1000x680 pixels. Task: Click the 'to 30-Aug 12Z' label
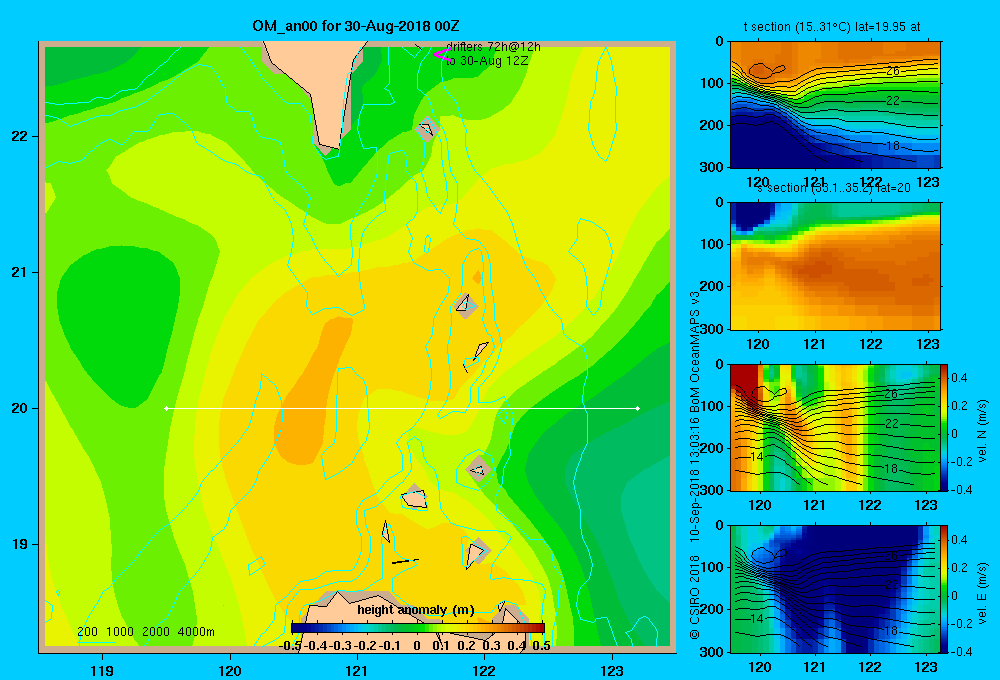(487, 61)
